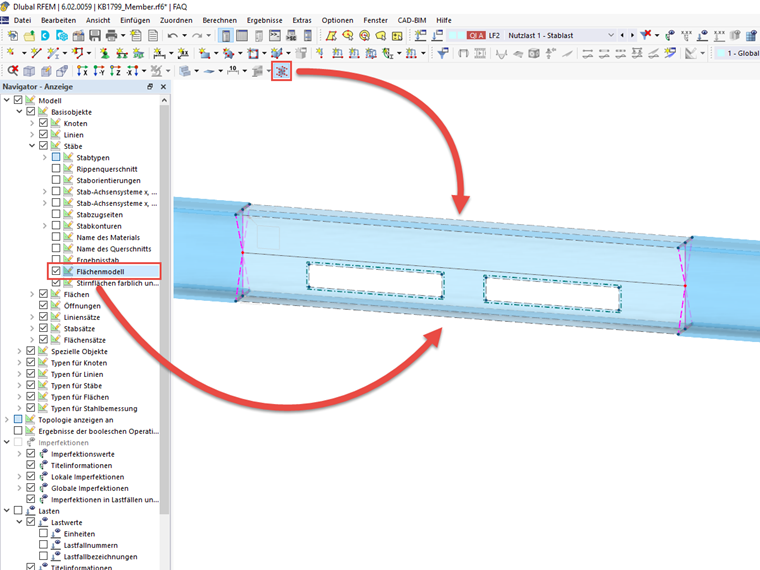The width and height of the screenshot is (760, 570).
Task: Select the Globale Imperfektionen tree row
Action: tap(90, 488)
